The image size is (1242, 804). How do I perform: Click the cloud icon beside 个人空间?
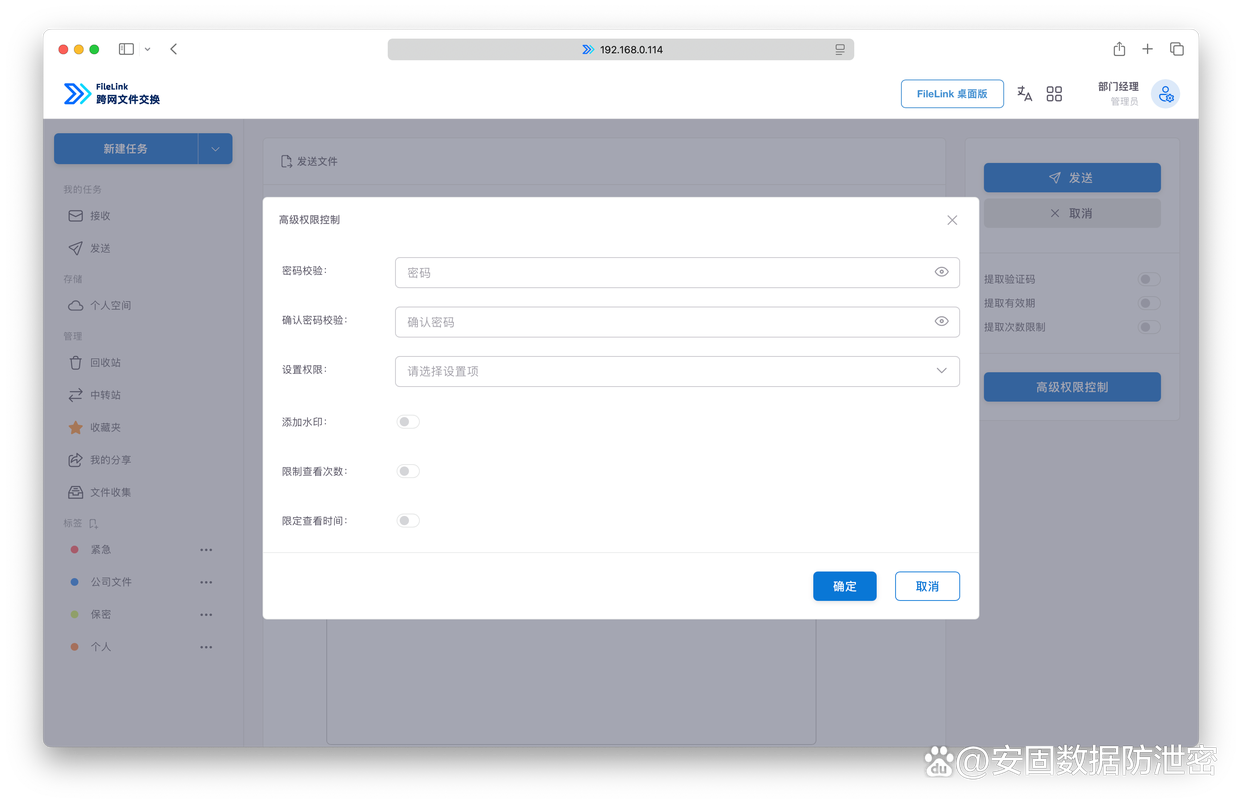pyautogui.click(x=75, y=305)
